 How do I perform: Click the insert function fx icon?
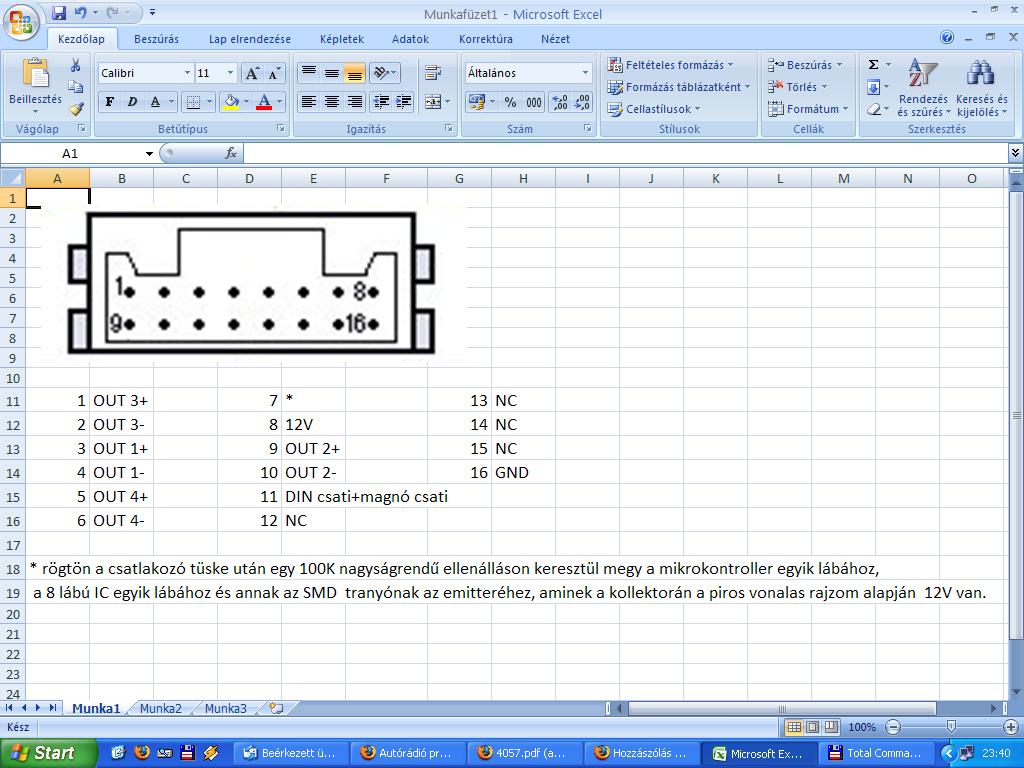231,153
